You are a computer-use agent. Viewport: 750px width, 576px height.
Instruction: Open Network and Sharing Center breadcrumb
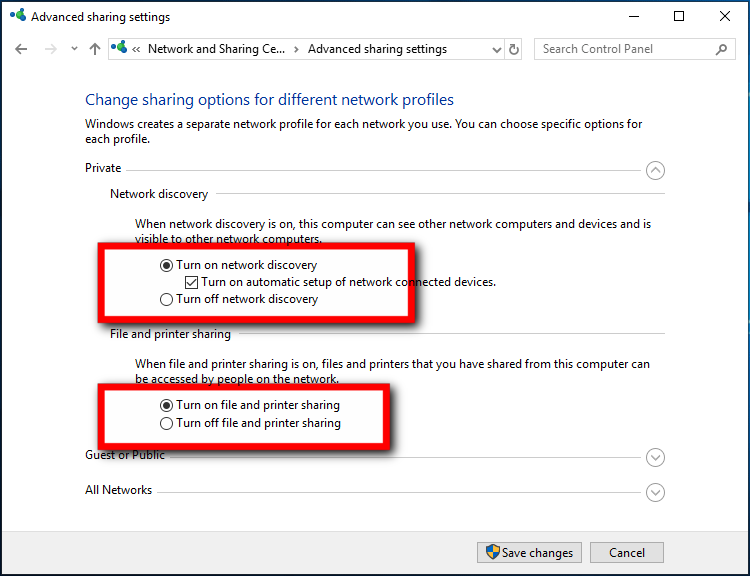(x=216, y=49)
